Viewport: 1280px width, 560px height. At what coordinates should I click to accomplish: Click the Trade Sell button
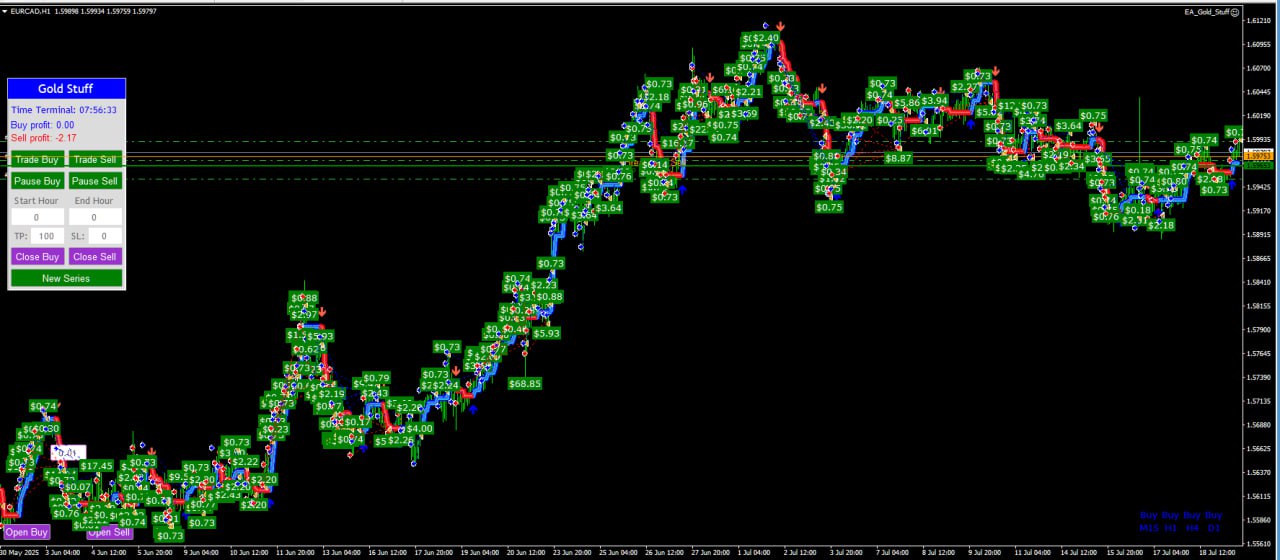coord(95,159)
